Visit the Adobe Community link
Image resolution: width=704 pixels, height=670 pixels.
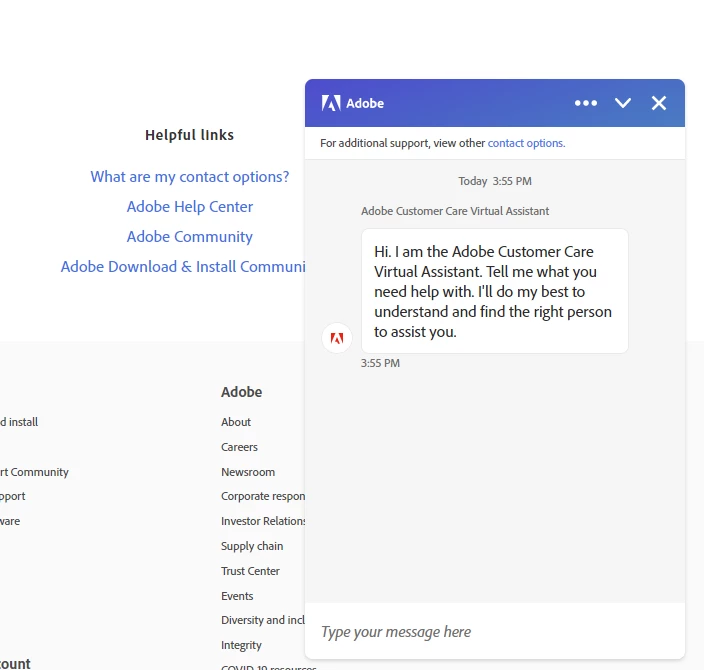pyautogui.click(x=189, y=237)
